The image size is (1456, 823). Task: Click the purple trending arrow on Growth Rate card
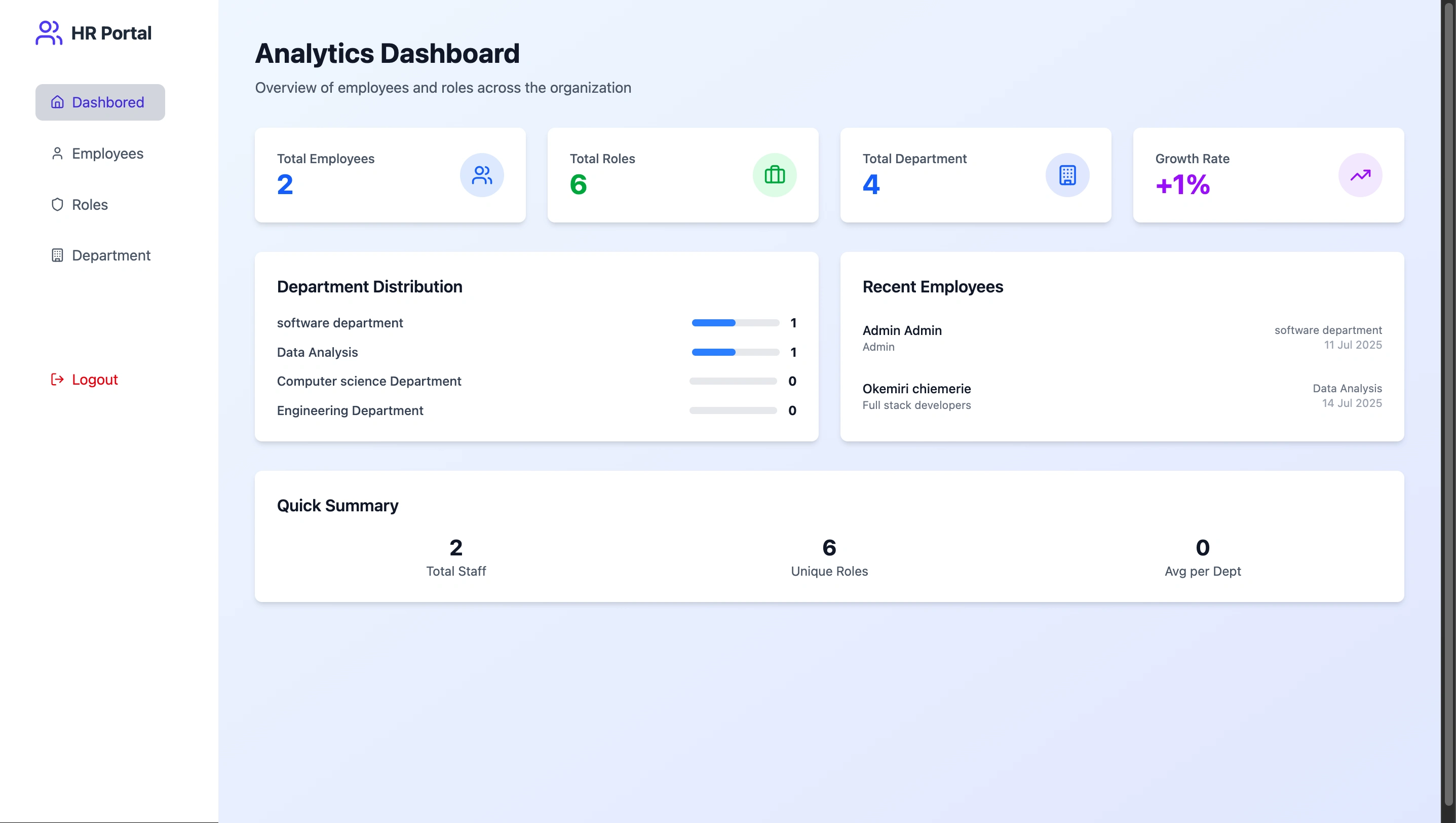1360,175
